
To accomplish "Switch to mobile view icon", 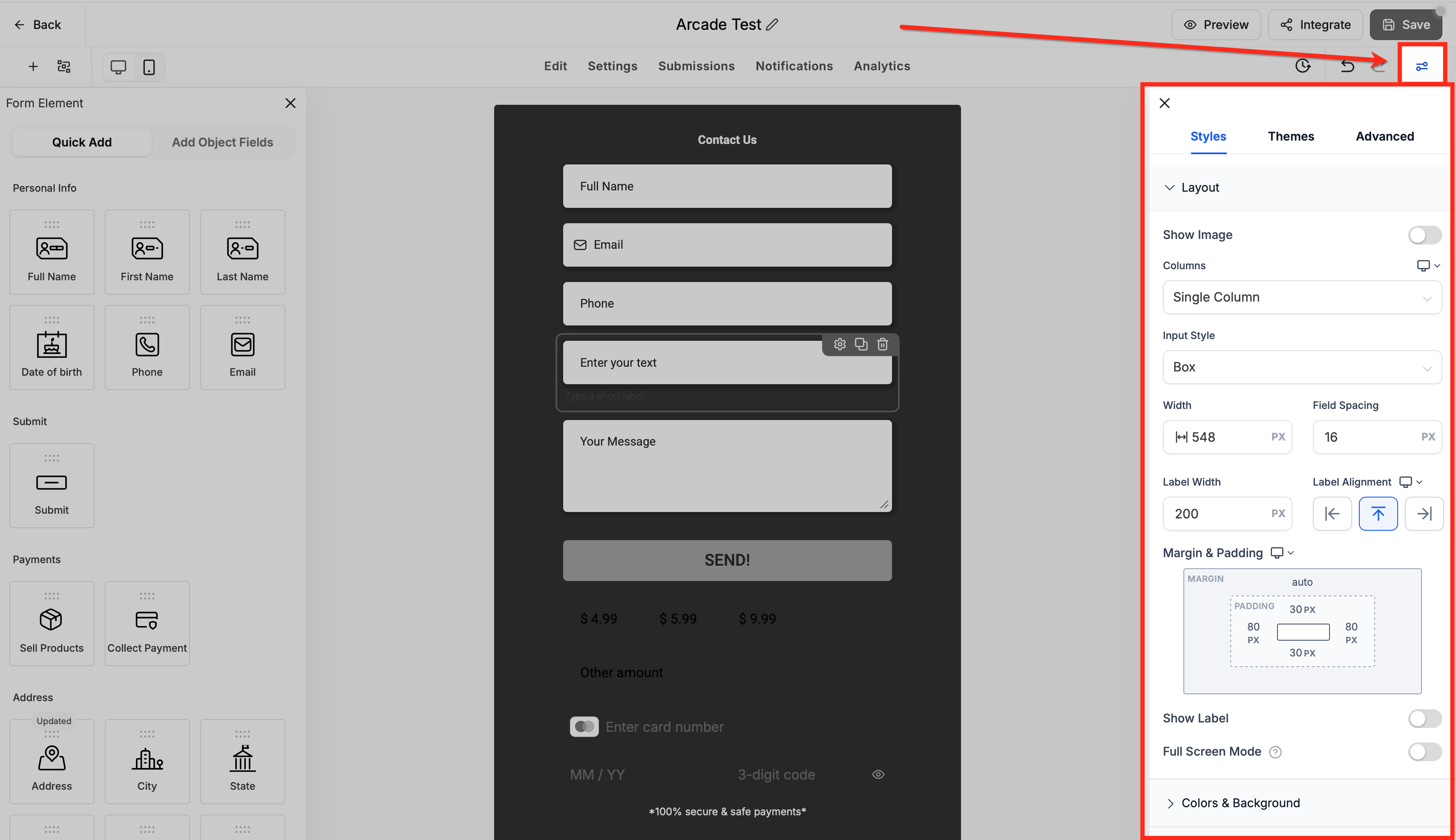I will click(149, 67).
